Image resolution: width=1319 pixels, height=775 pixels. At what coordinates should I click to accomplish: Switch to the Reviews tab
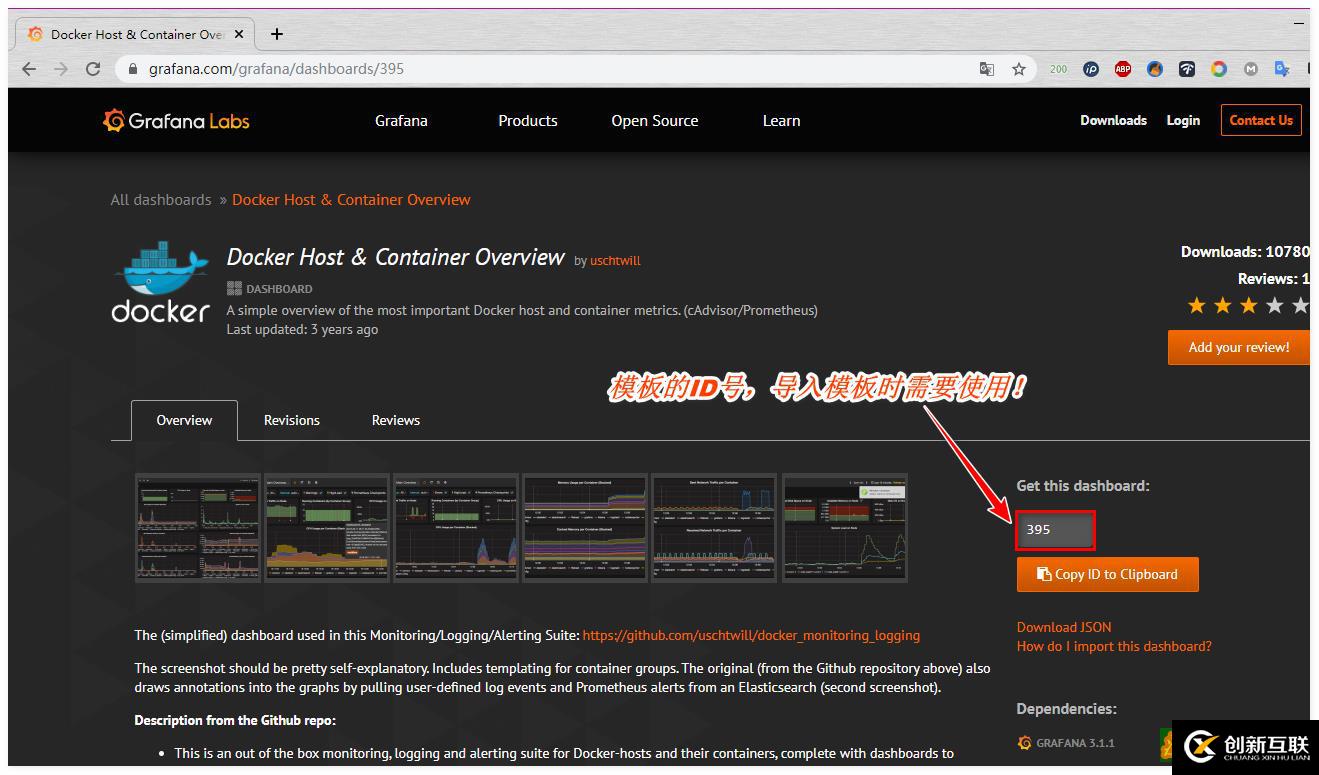pyautogui.click(x=396, y=420)
